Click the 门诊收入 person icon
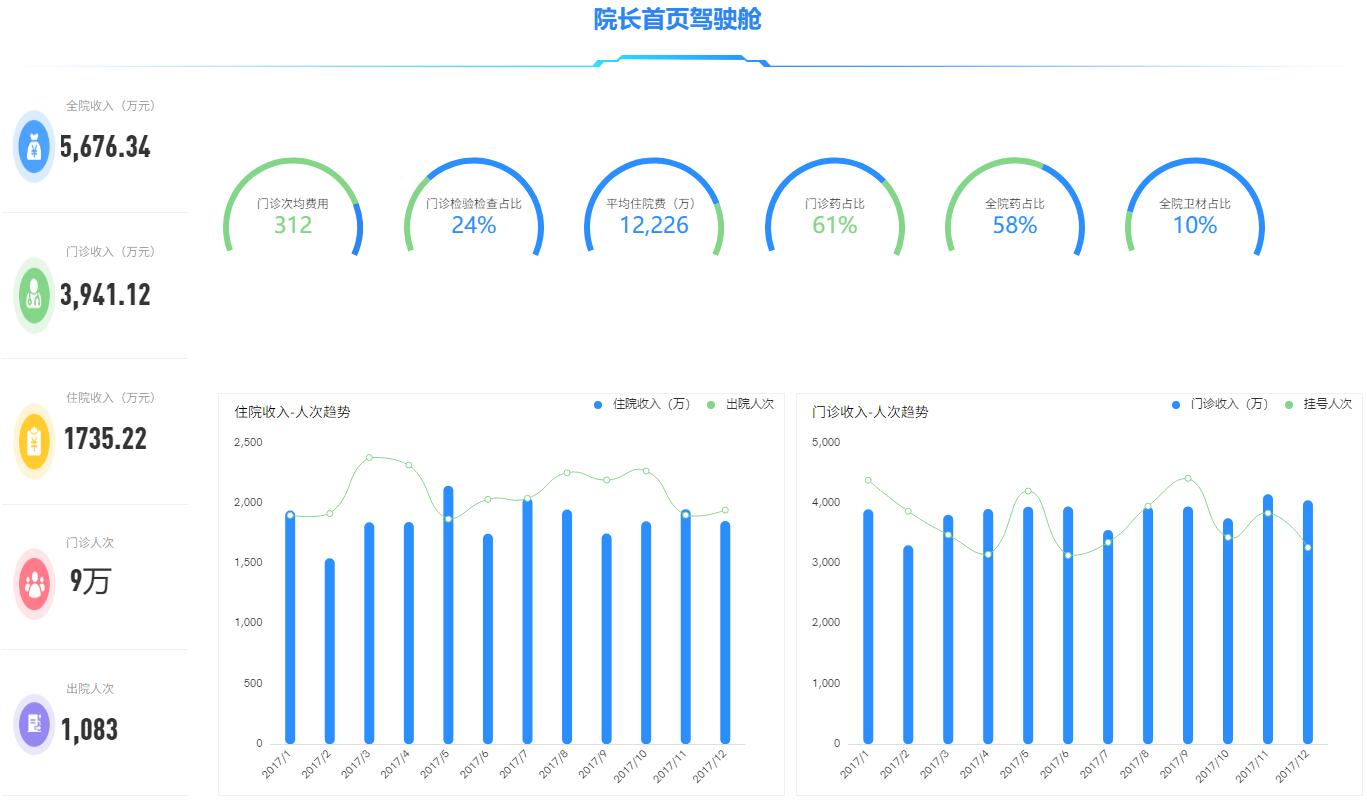Viewport: 1367px width, 802px height. 33,293
